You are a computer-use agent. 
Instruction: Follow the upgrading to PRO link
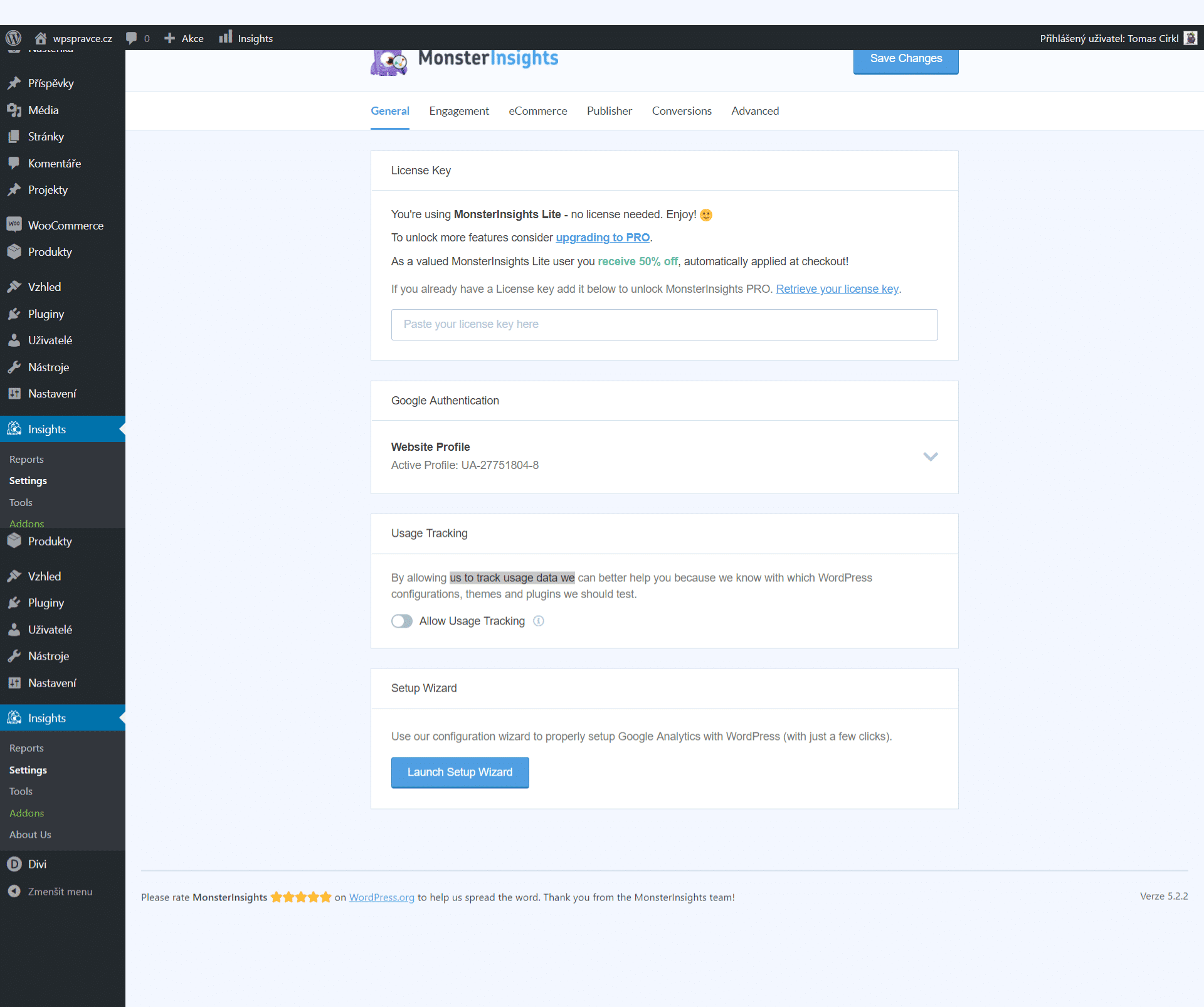click(x=603, y=238)
